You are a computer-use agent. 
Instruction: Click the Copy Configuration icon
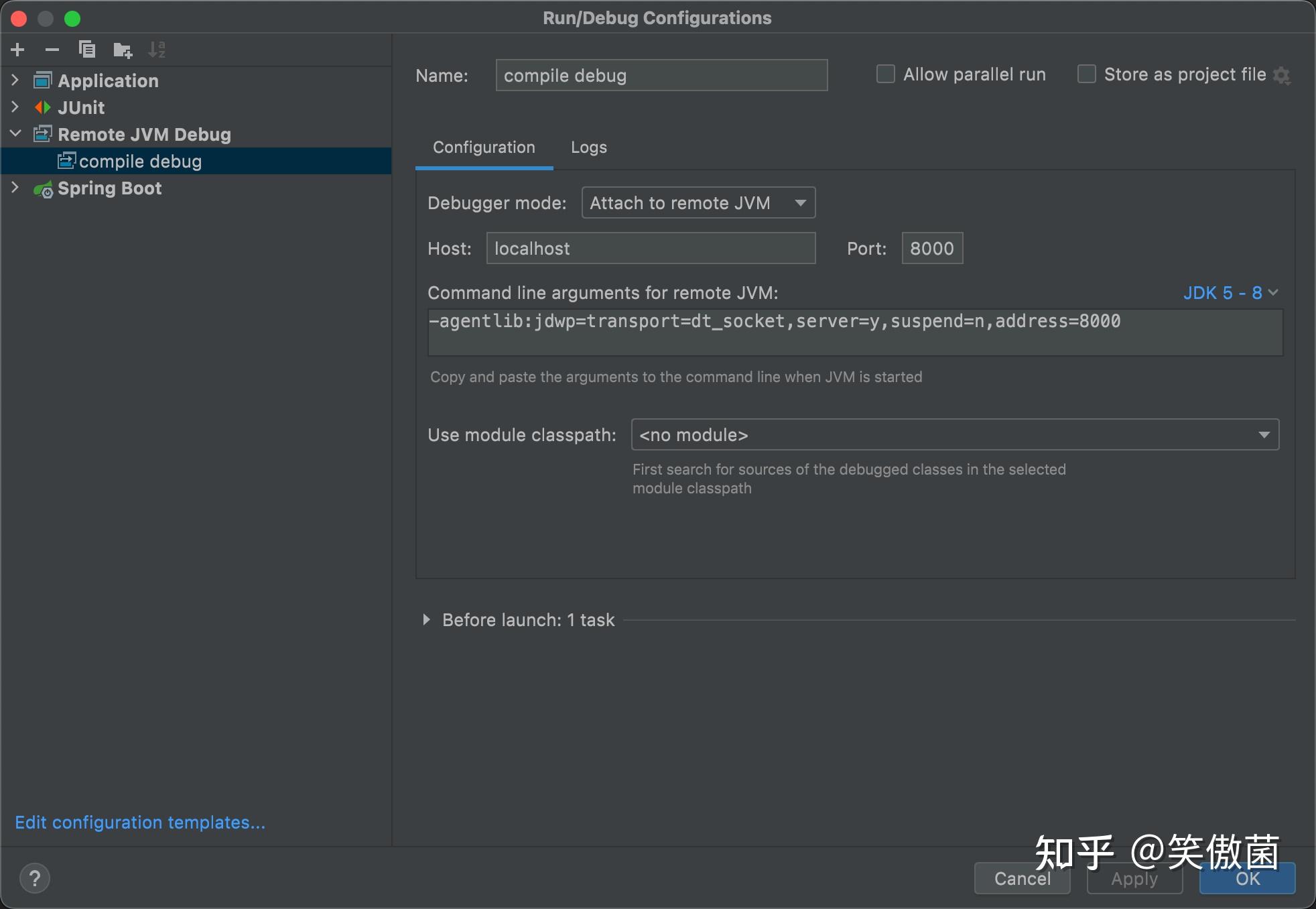pyautogui.click(x=87, y=50)
